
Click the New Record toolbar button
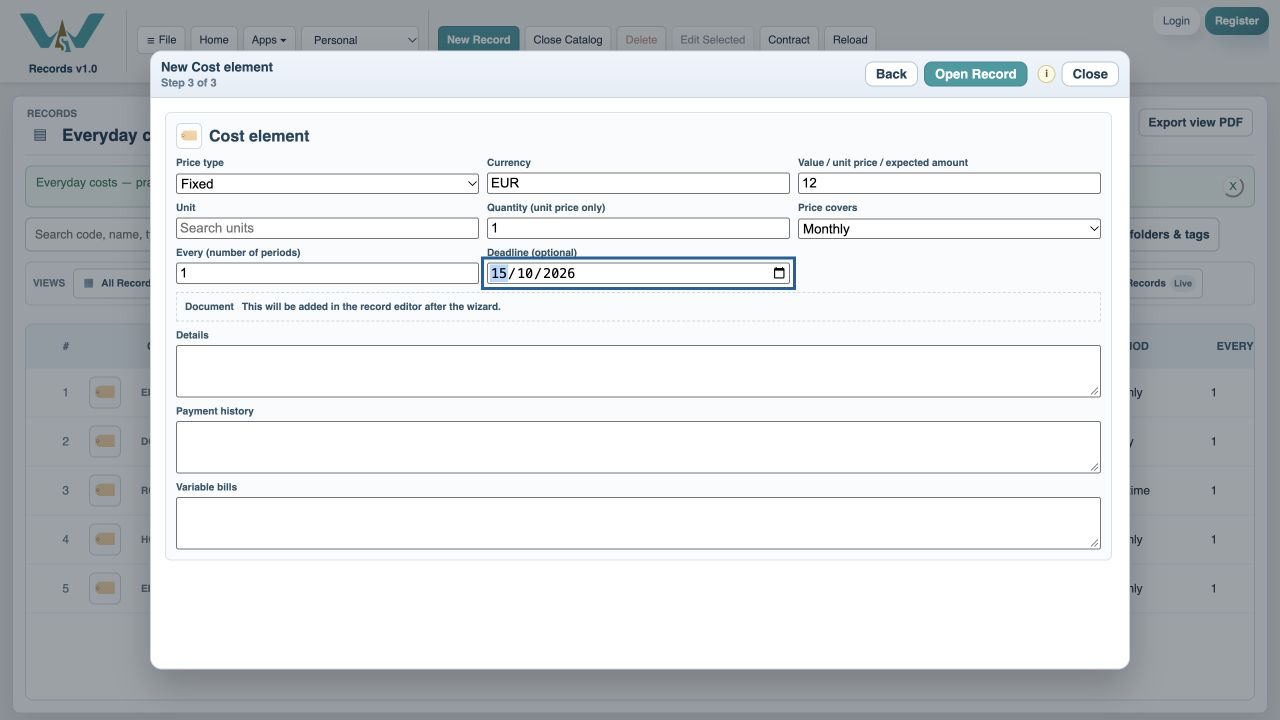coord(478,40)
